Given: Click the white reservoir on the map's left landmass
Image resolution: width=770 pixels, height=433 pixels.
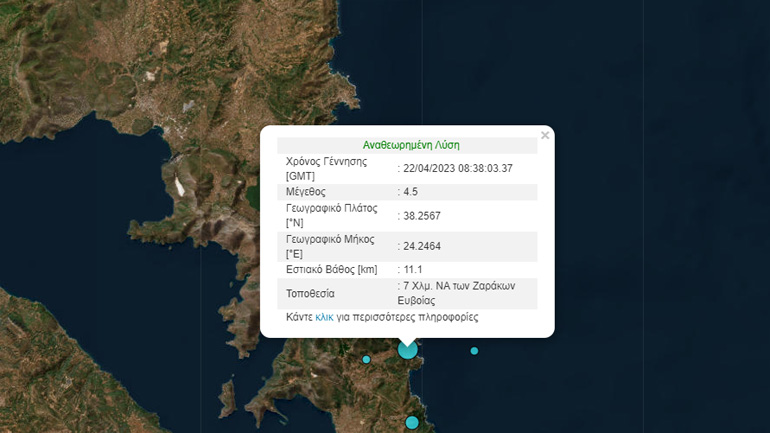Looking at the screenshot, I should (x=179, y=185).
